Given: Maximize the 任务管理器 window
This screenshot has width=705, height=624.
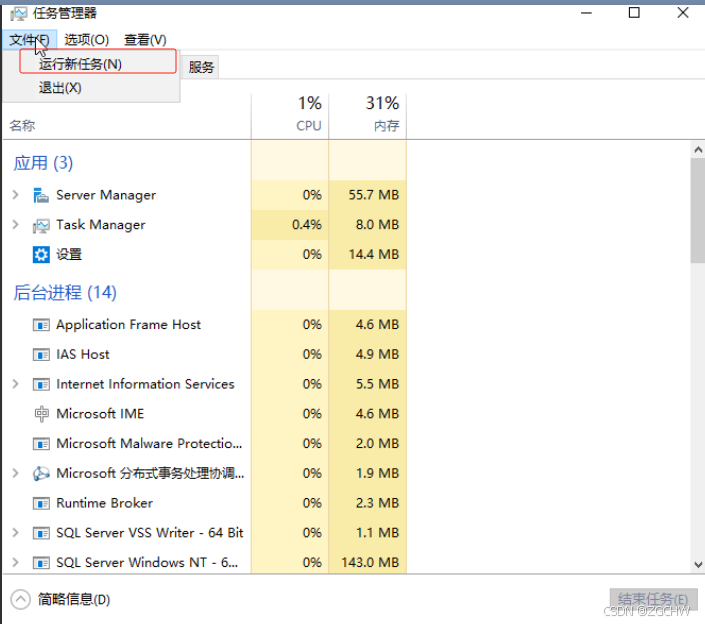Looking at the screenshot, I should 634,13.
